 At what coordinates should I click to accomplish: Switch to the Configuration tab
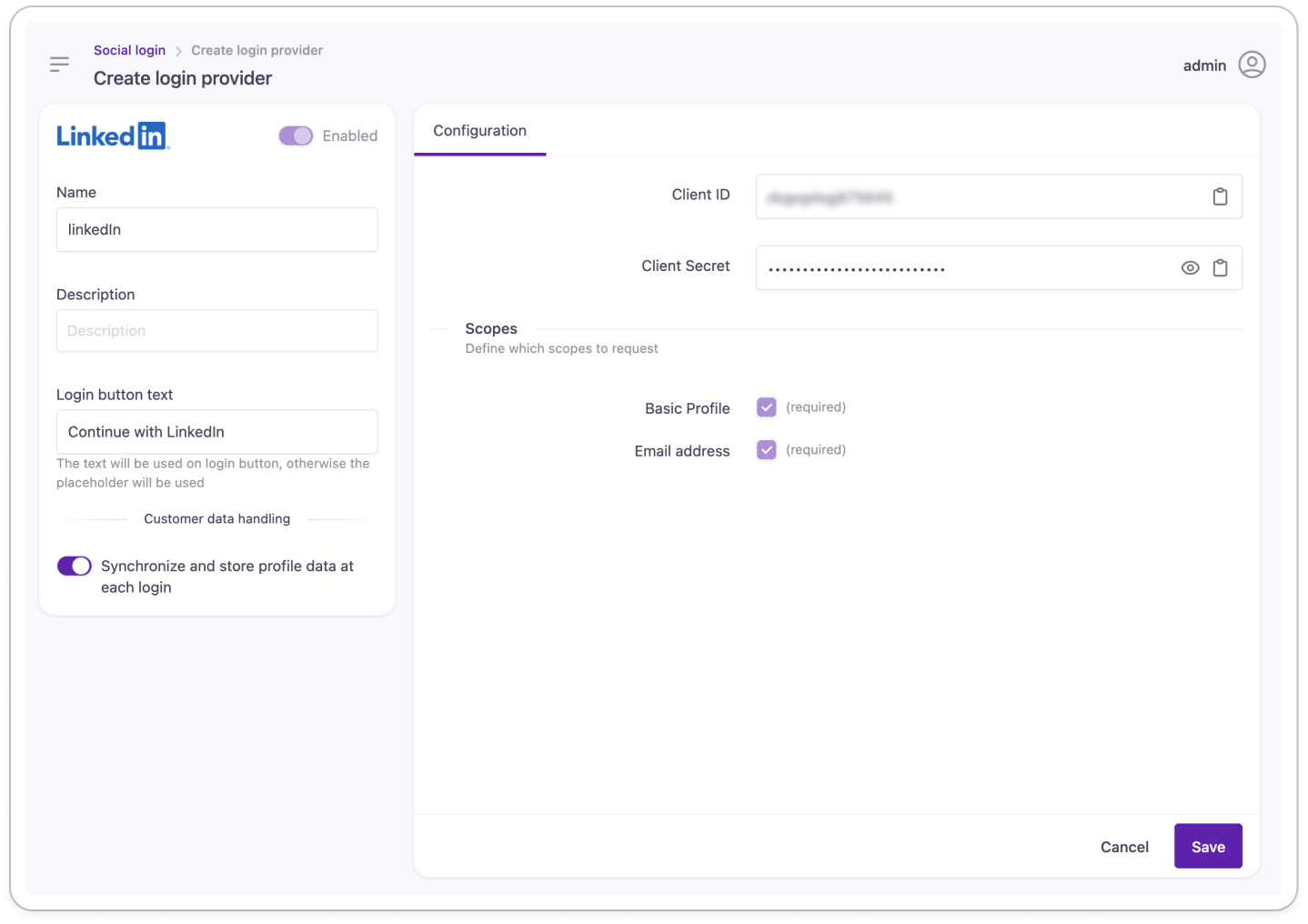[479, 130]
